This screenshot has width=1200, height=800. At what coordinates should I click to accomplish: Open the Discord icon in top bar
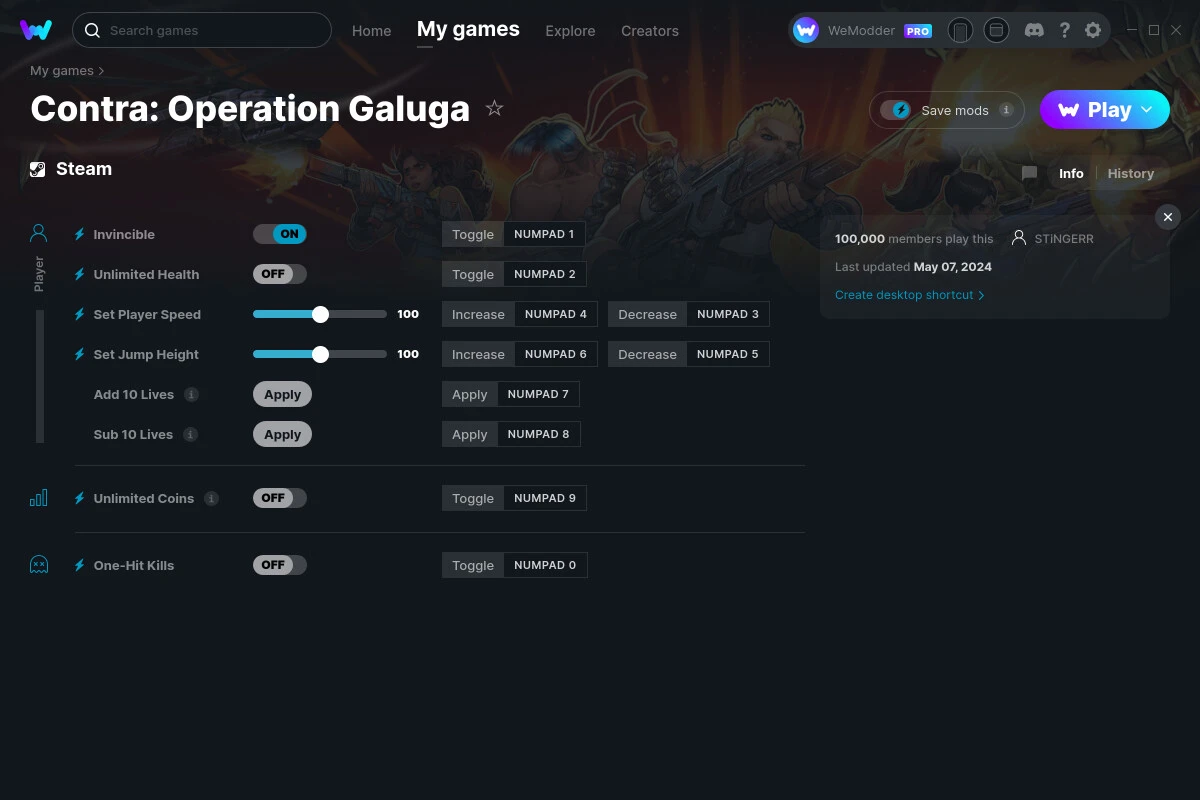[1034, 30]
